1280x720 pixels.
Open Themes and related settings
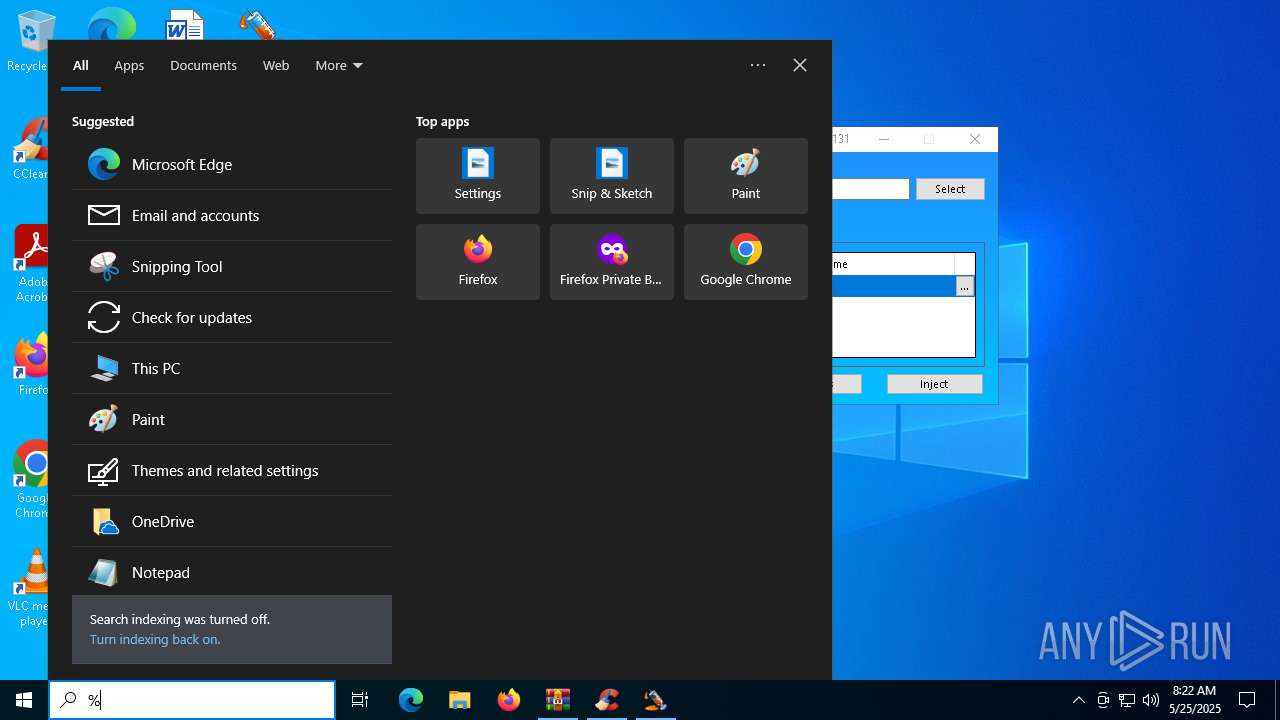232,470
